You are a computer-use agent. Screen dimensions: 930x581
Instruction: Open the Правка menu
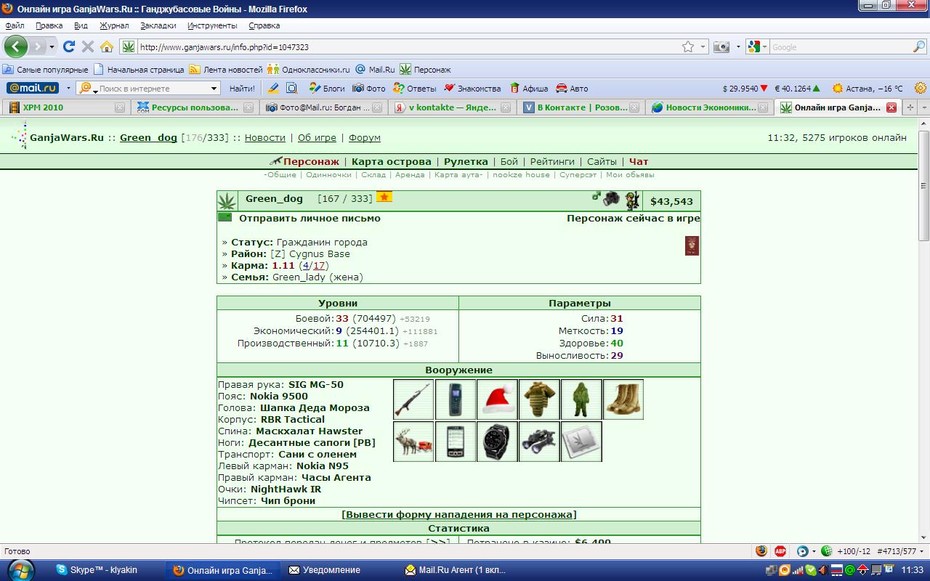pyautogui.click(x=49, y=25)
